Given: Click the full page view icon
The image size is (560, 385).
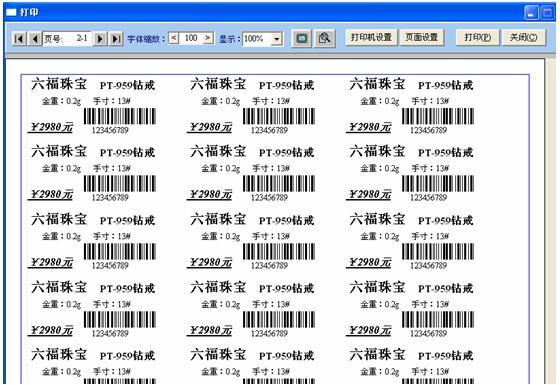Looking at the screenshot, I should pyautogui.click(x=302, y=38).
